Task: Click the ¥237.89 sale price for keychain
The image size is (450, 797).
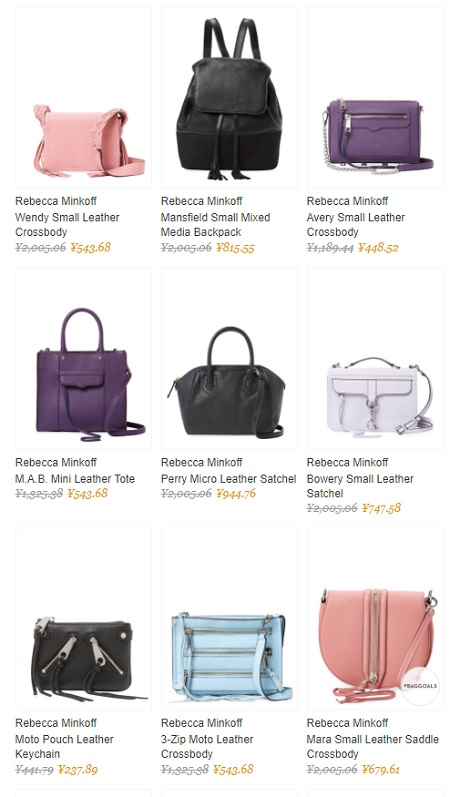Action: [78, 769]
